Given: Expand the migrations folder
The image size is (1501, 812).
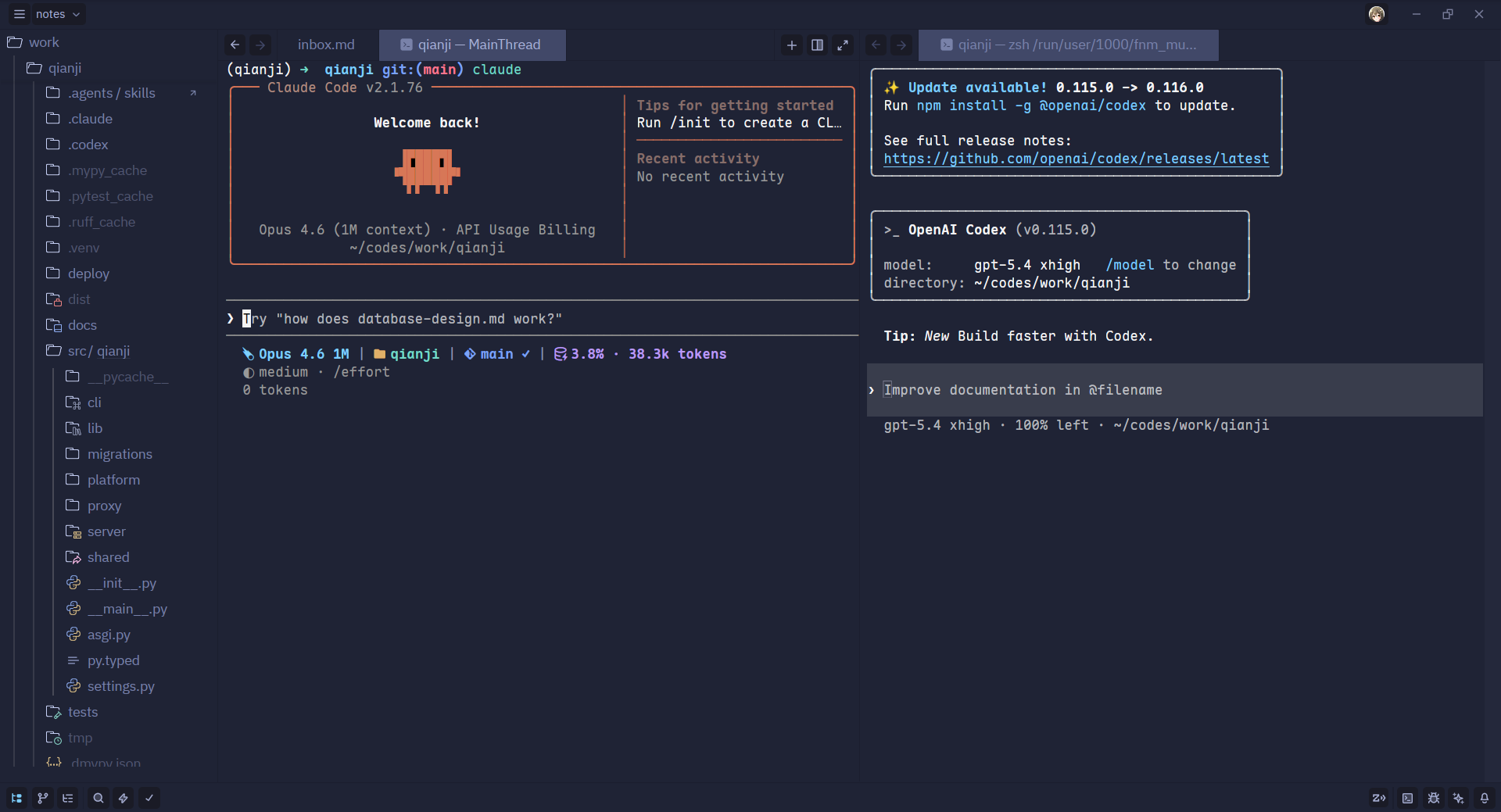Looking at the screenshot, I should [119, 454].
